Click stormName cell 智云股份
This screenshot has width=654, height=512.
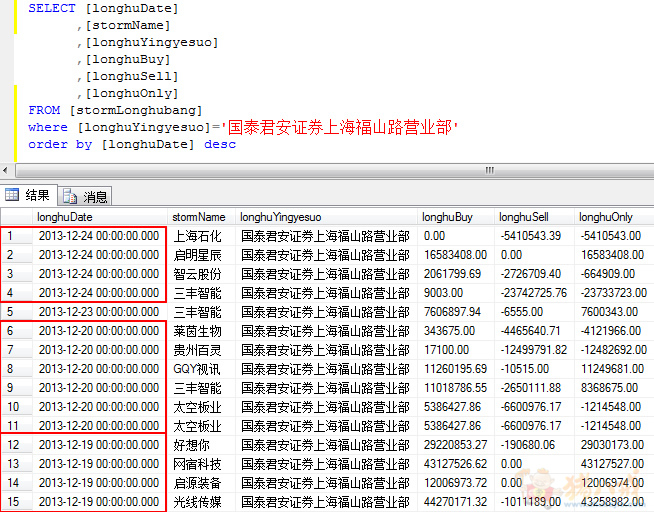(197, 274)
